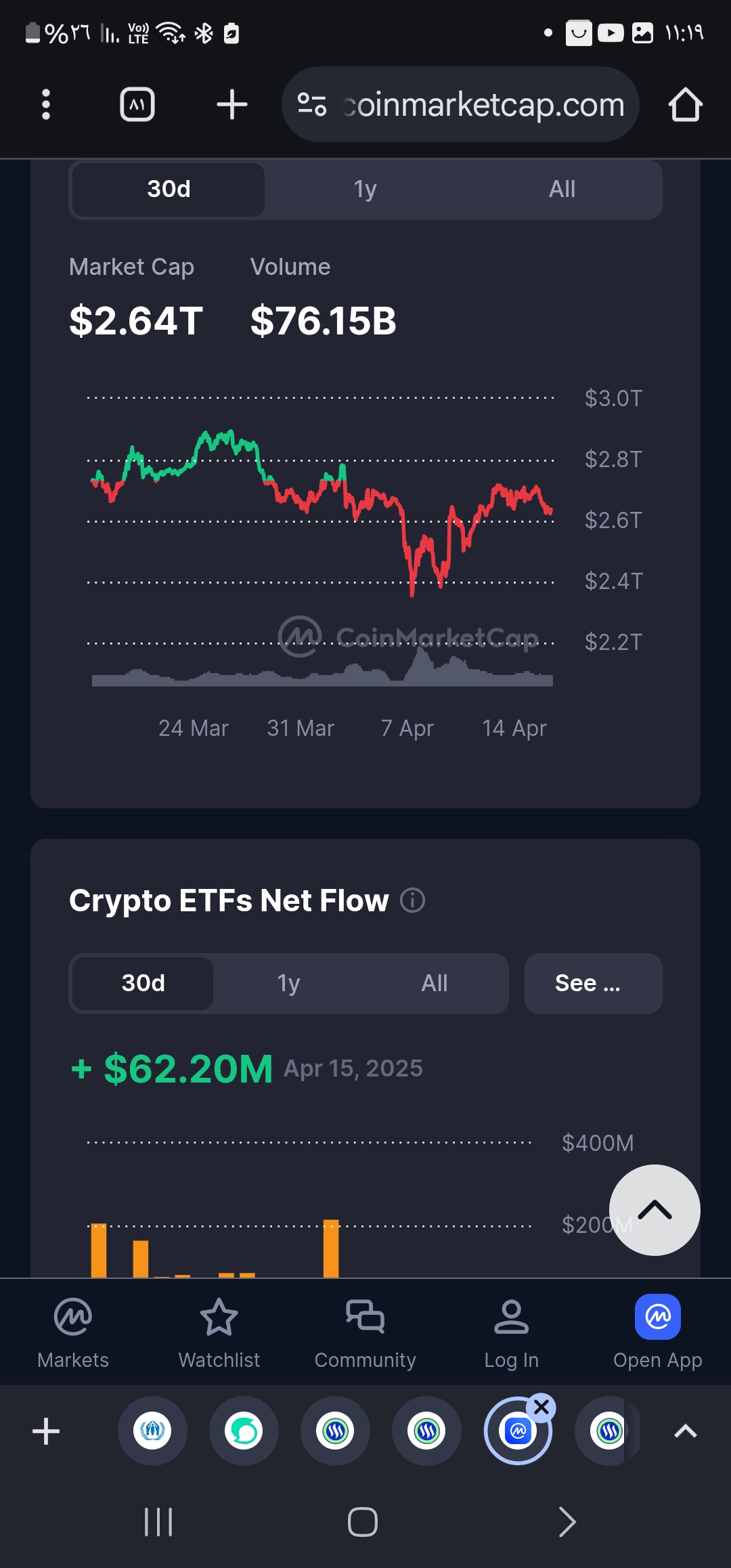
Task: Select the All range for the Market Cap chart
Action: [562, 190]
